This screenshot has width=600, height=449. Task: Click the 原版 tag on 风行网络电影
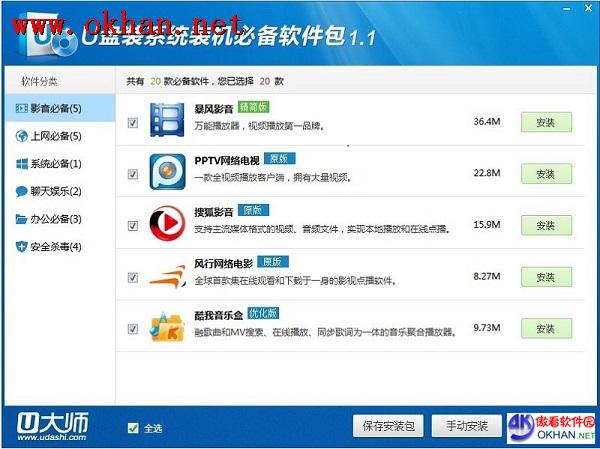point(273,261)
